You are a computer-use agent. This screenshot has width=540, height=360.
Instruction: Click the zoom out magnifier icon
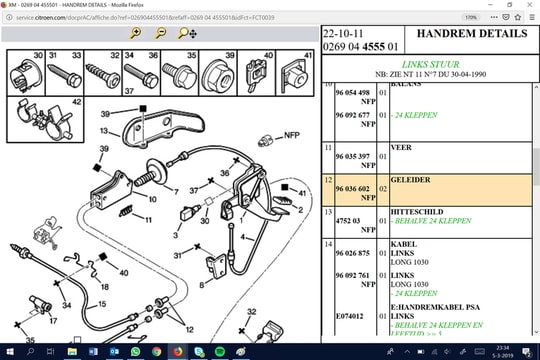[160, 33]
